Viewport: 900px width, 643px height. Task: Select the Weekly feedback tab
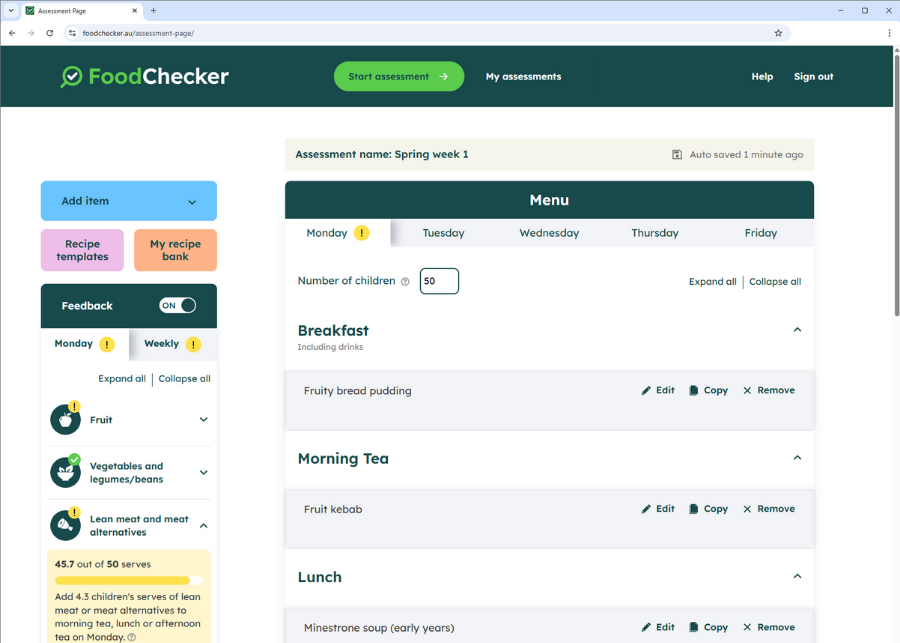172,344
